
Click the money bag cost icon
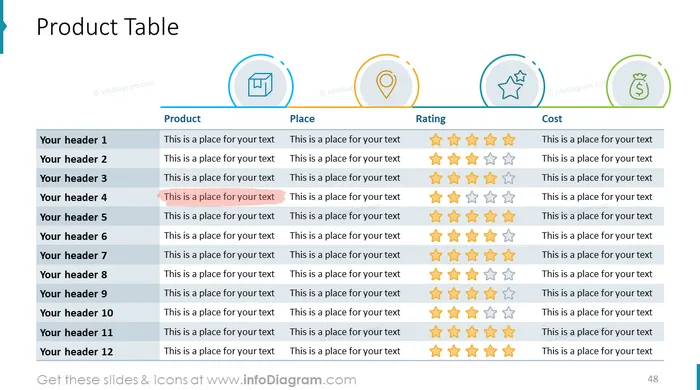tap(639, 86)
